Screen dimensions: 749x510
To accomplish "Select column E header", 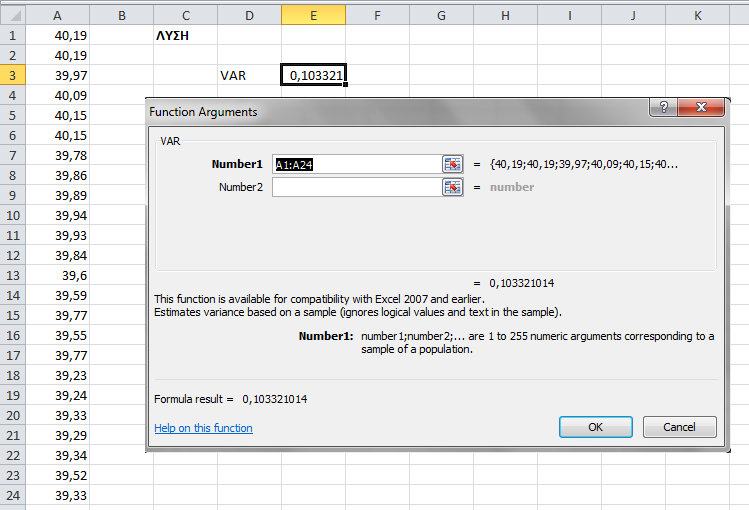I will click(x=313, y=15).
